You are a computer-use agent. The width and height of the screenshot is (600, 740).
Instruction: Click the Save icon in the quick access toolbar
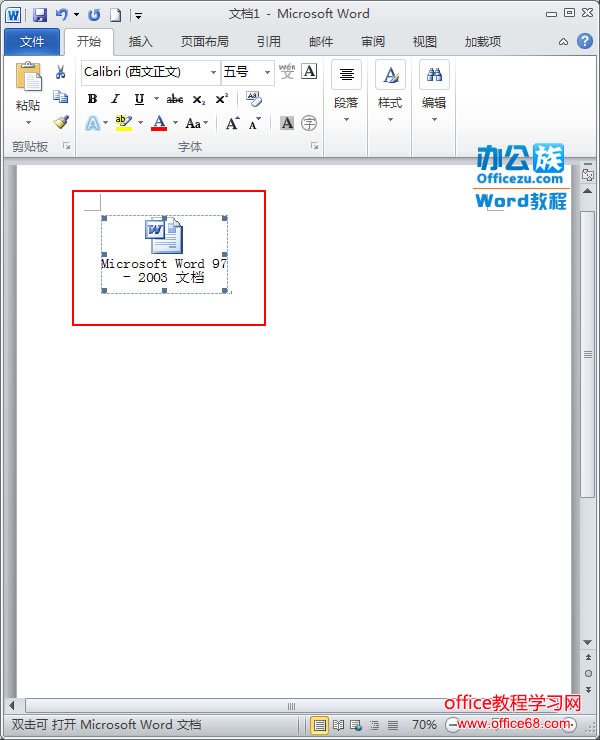[40, 15]
